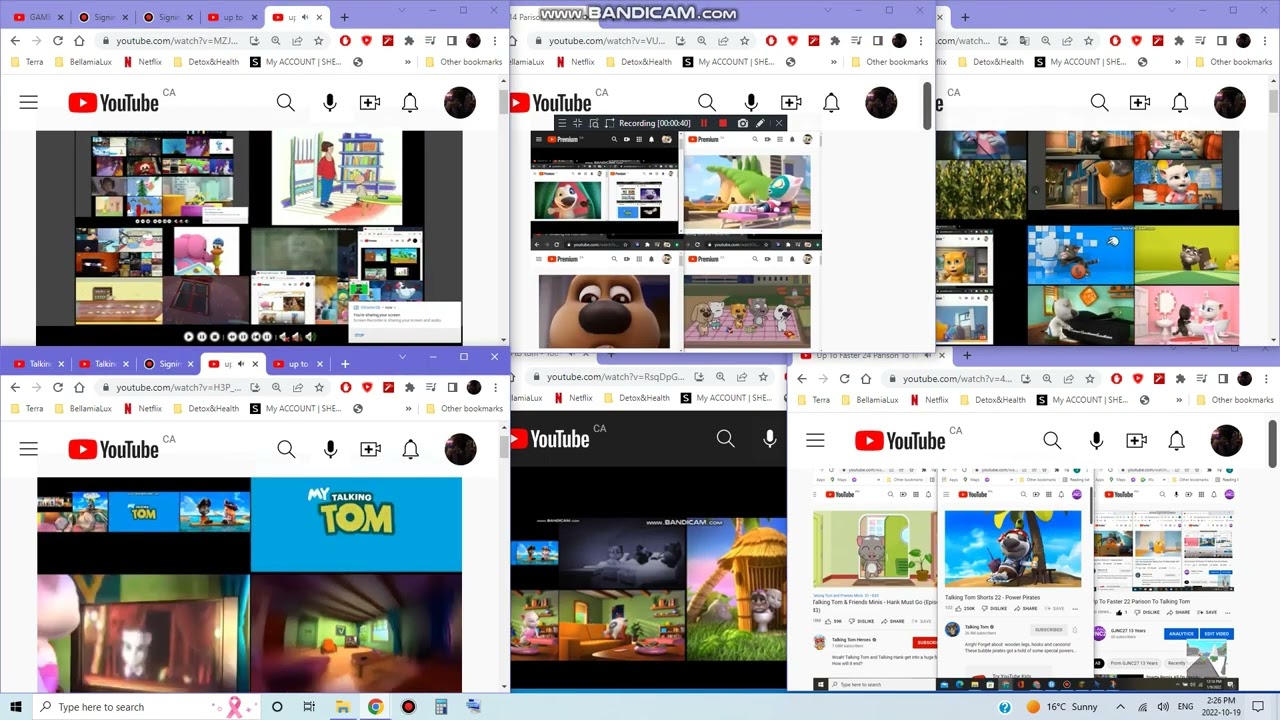Open account avatar in watch?v=MZJ window
1280x720 pixels.
(460, 102)
